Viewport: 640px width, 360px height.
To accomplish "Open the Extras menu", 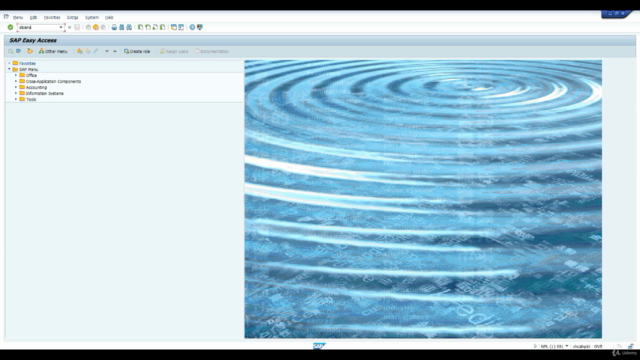I will tap(72, 18).
